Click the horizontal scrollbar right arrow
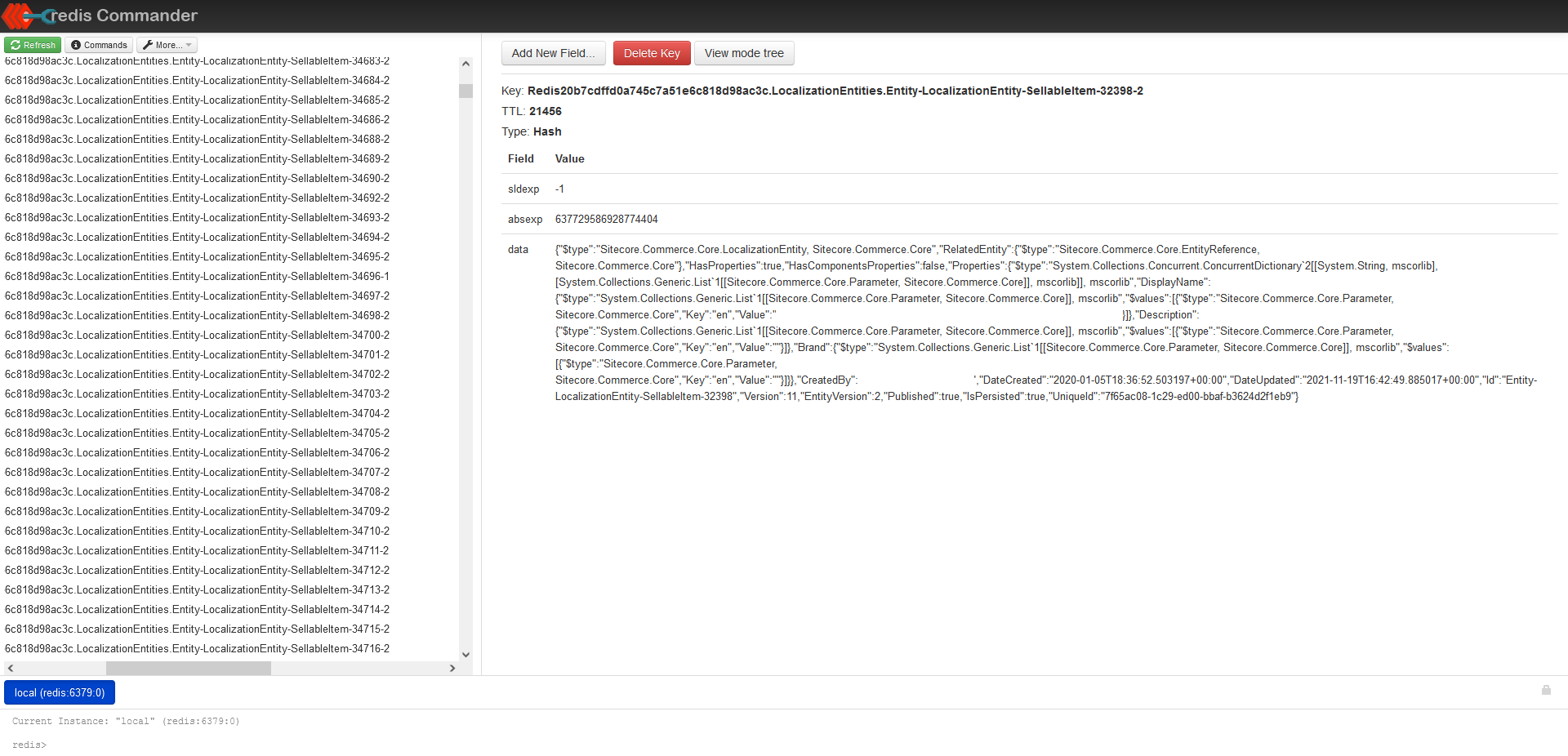The width and height of the screenshot is (1568, 756). [x=452, y=668]
